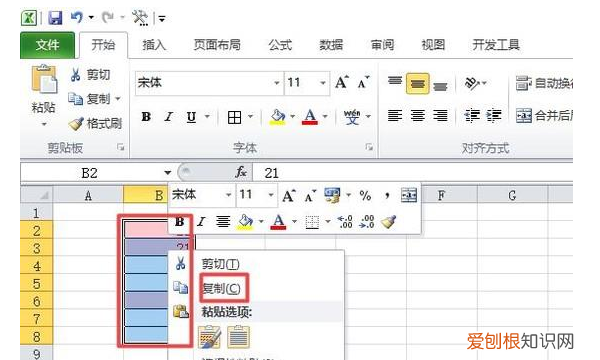Open mini toolbar font name dropdown
The height and width of the screenshot is (360, 600).
coord(228,195)
